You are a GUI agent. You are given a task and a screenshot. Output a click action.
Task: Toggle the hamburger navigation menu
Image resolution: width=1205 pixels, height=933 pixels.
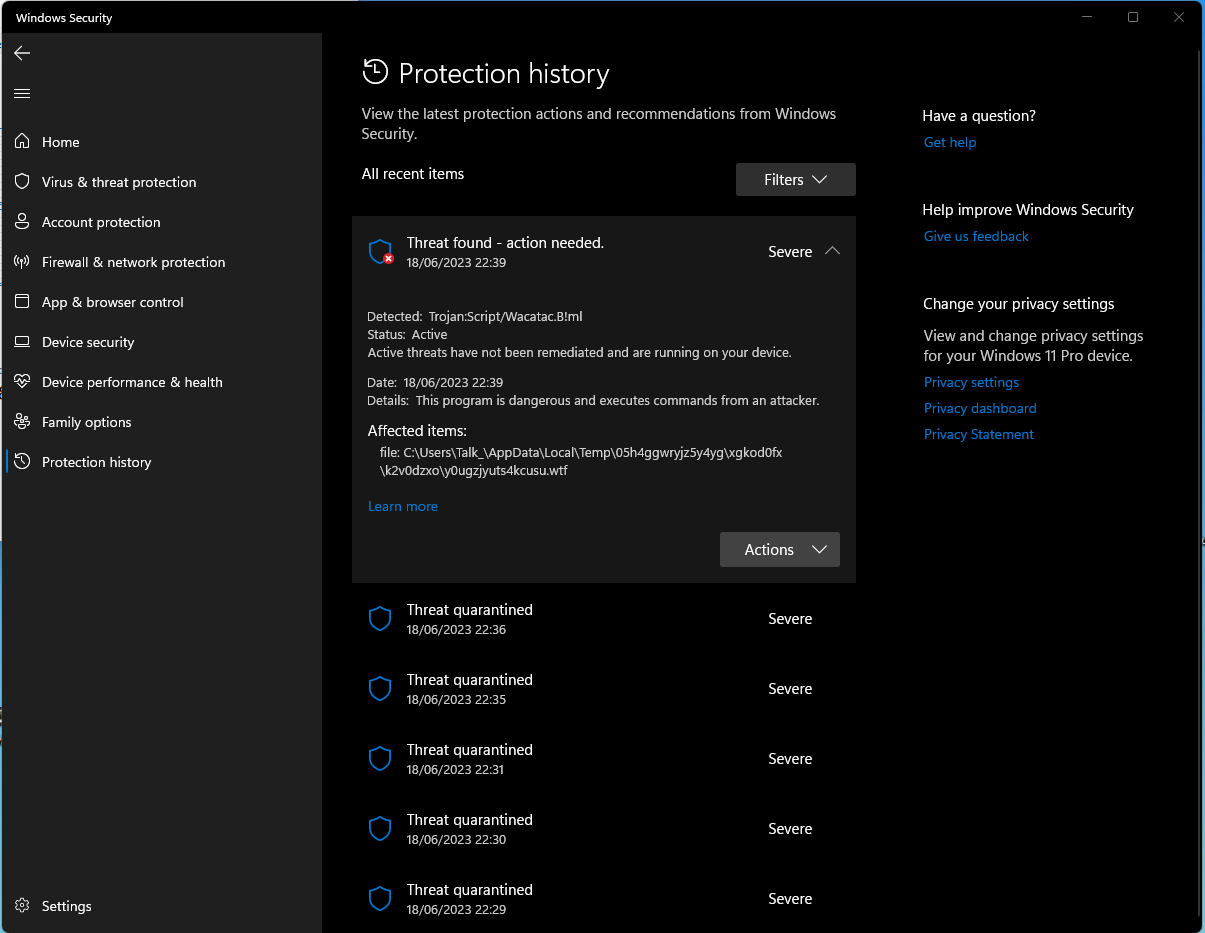22,93
